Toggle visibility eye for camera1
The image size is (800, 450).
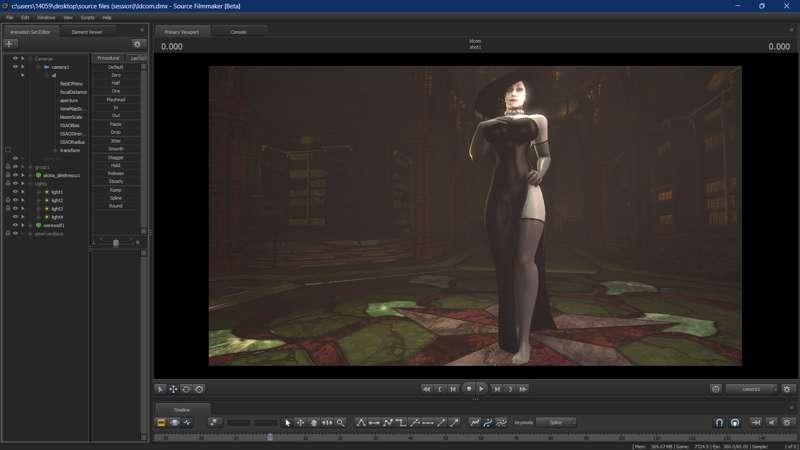click(x=15, y=67)
